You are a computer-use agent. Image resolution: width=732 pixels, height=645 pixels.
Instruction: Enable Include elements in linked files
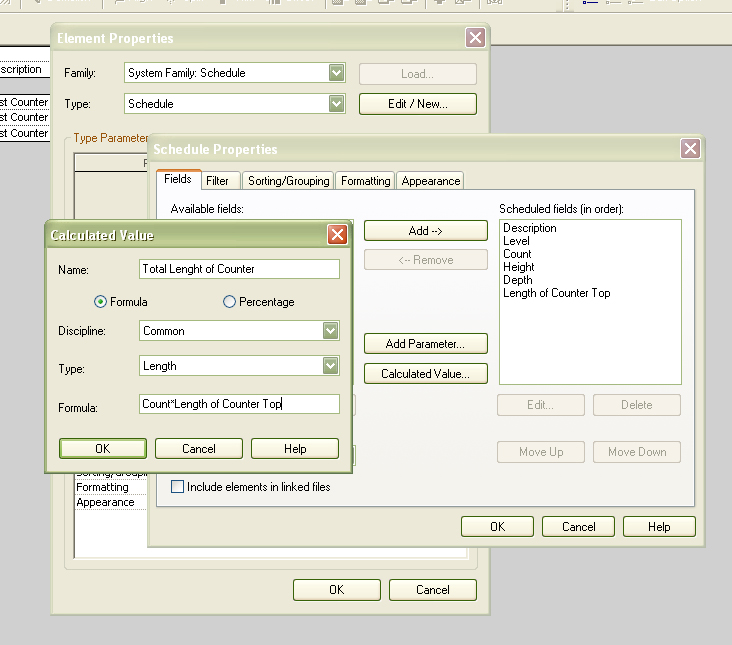tap(178, 487)
